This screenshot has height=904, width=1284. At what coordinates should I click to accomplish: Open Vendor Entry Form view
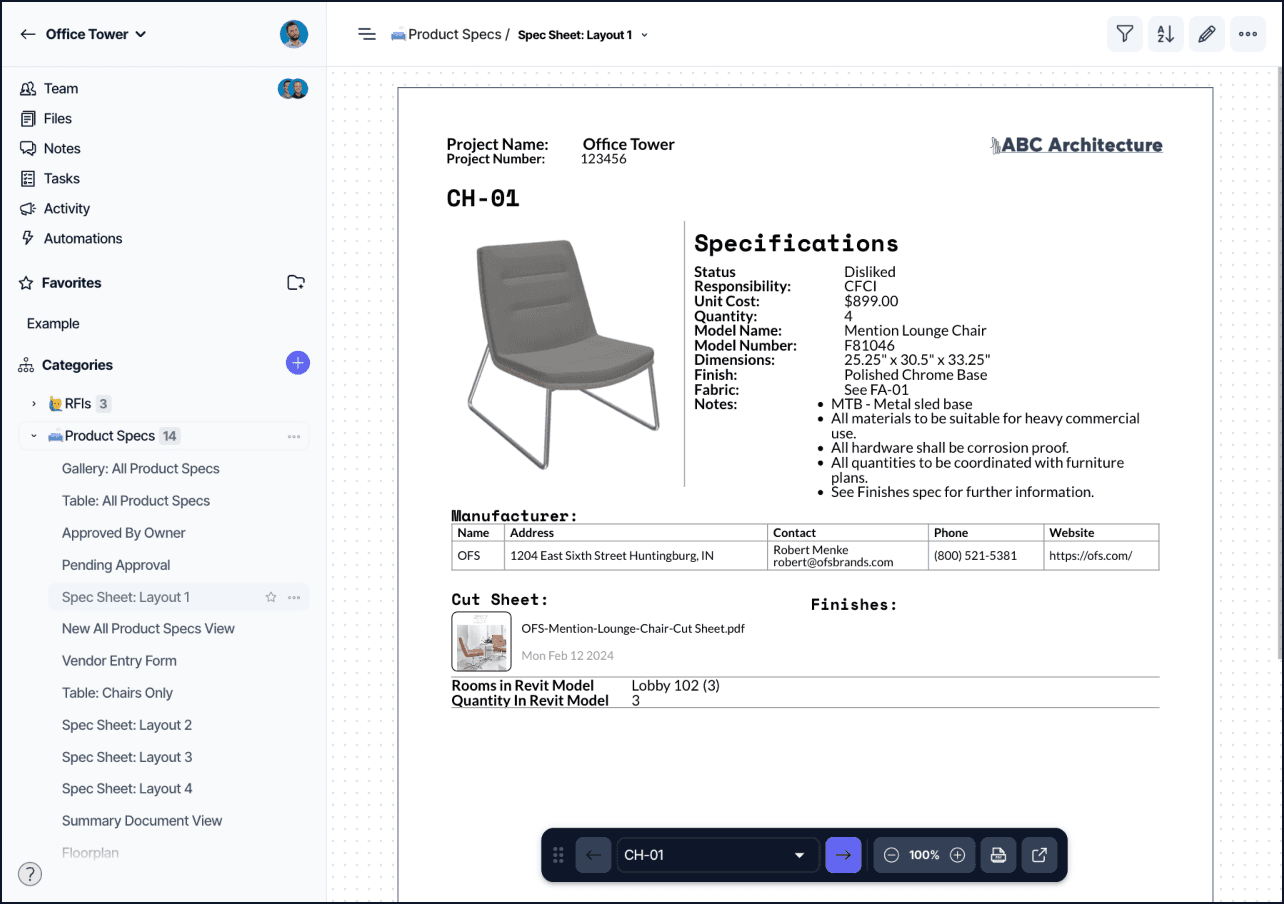point(119,661)
